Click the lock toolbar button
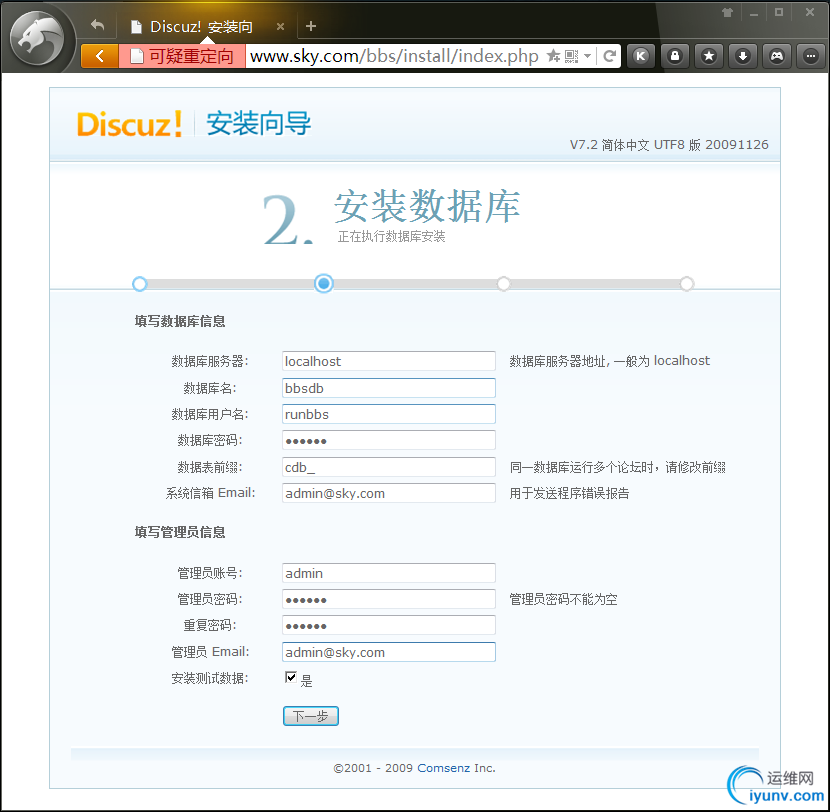 point(675,56)
